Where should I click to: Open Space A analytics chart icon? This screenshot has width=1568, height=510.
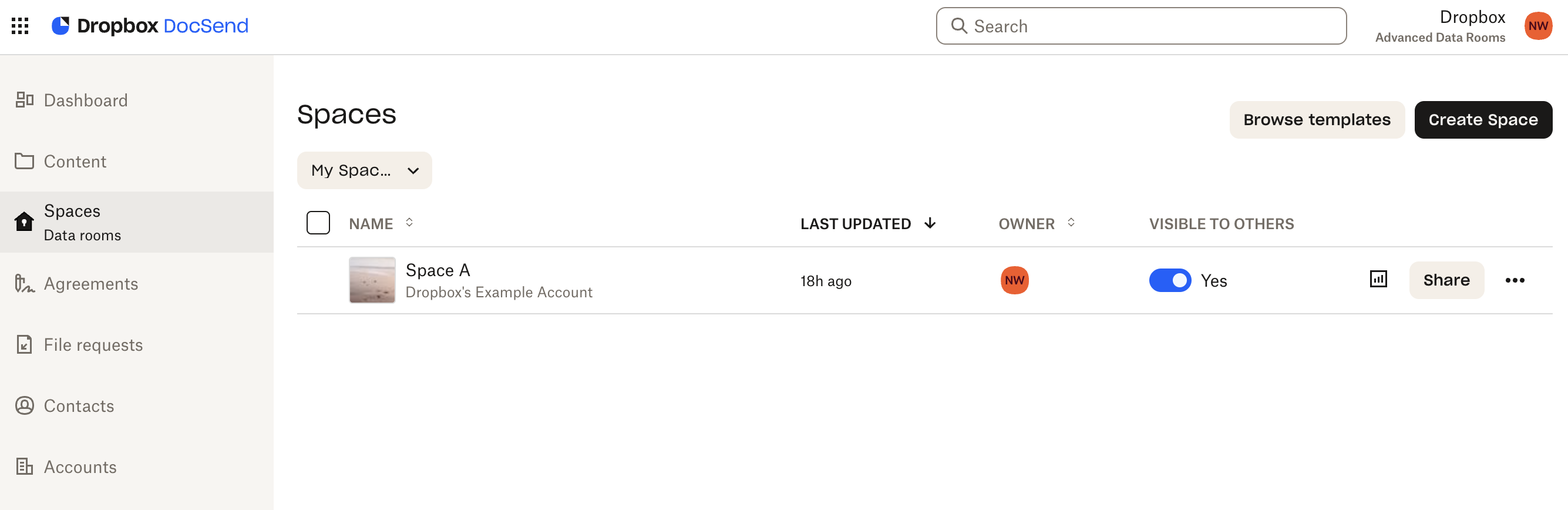coord(1378,280)
